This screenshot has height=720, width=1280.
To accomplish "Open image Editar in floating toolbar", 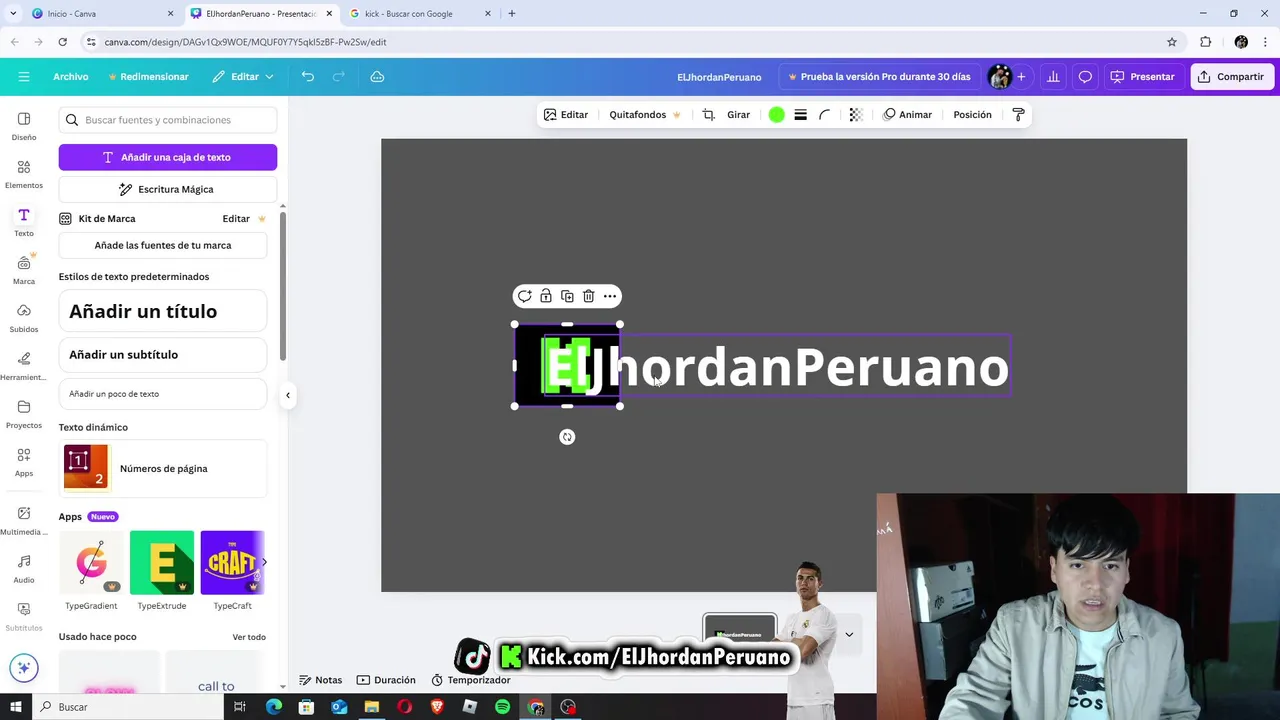I will (566, 115).
